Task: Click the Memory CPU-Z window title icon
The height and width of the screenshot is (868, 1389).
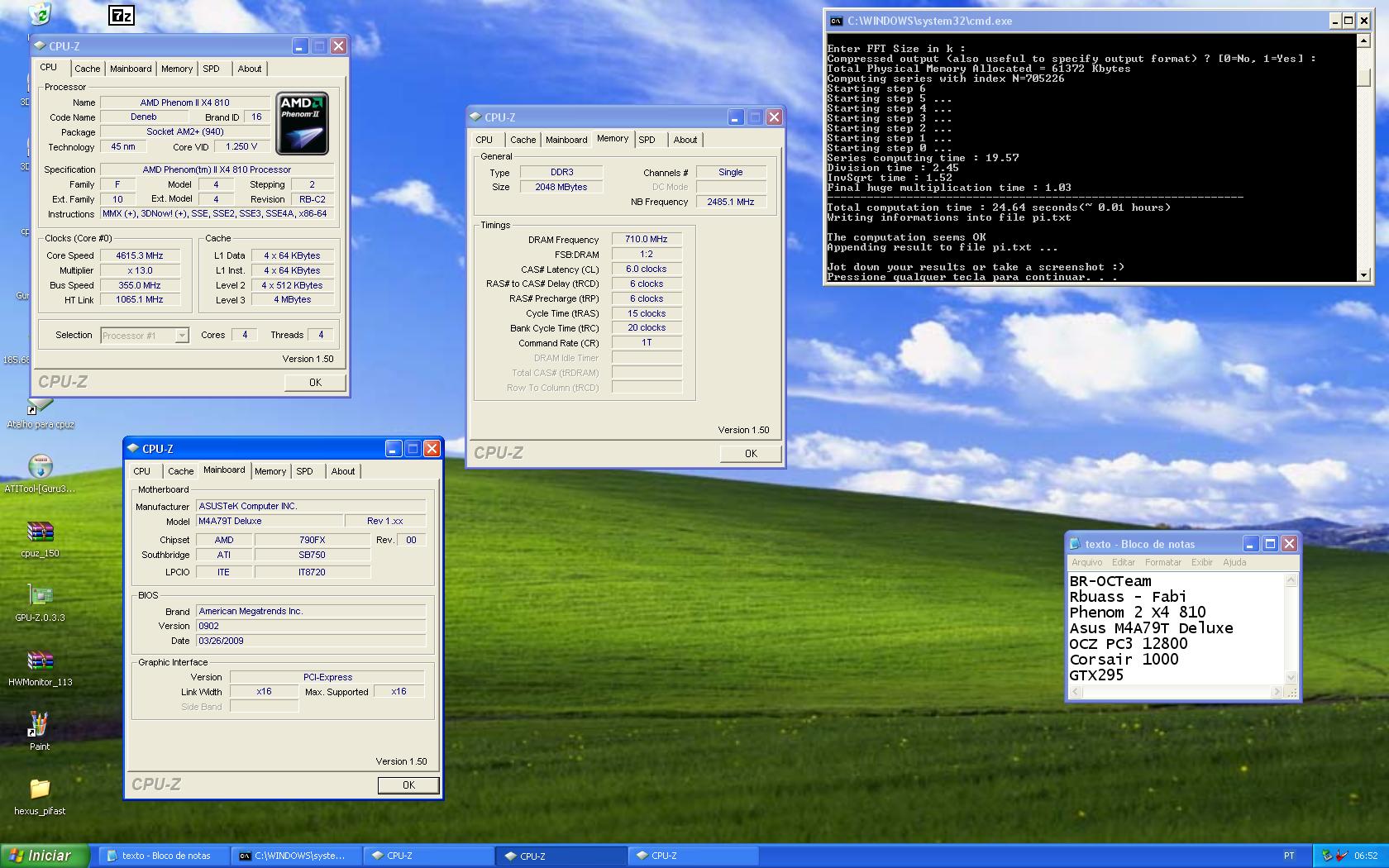Action: (475, 117)
